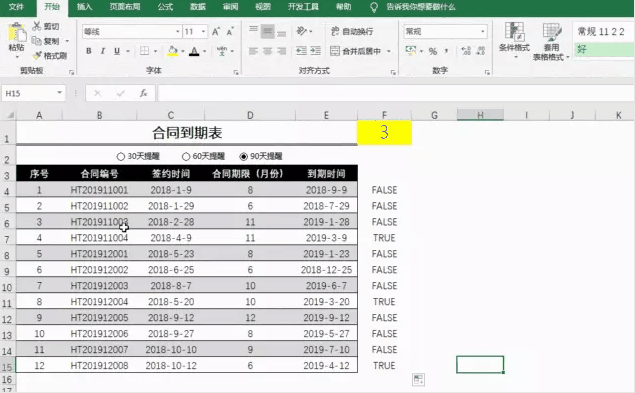This screenshot has height=393, width=635.
Task: Open the number format dropdown
Action: tap(483, 32)
